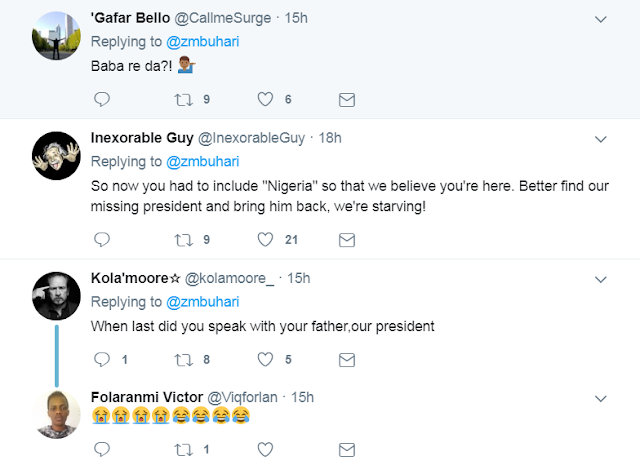Viewport: 640px width, 465px height.
Task: Share Kola'moore's tweet by direct message
Action: 346,359
